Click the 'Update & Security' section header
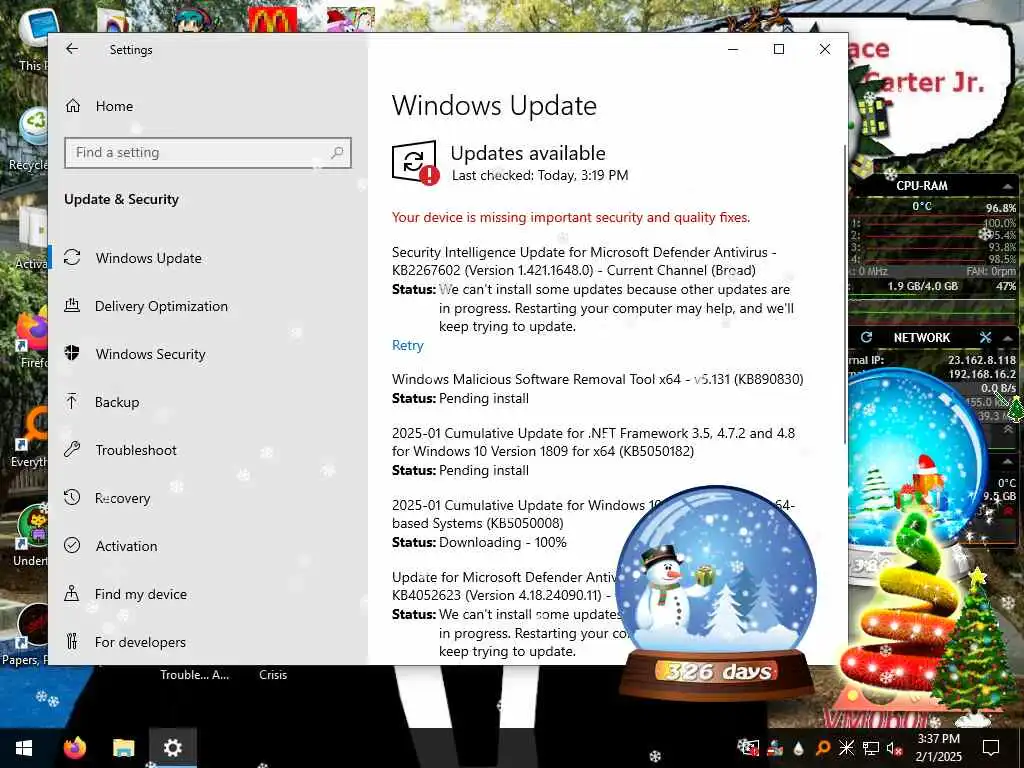The width and height of the screenshot is (1024, 768). pyautogui.click(x=121, y=199)
